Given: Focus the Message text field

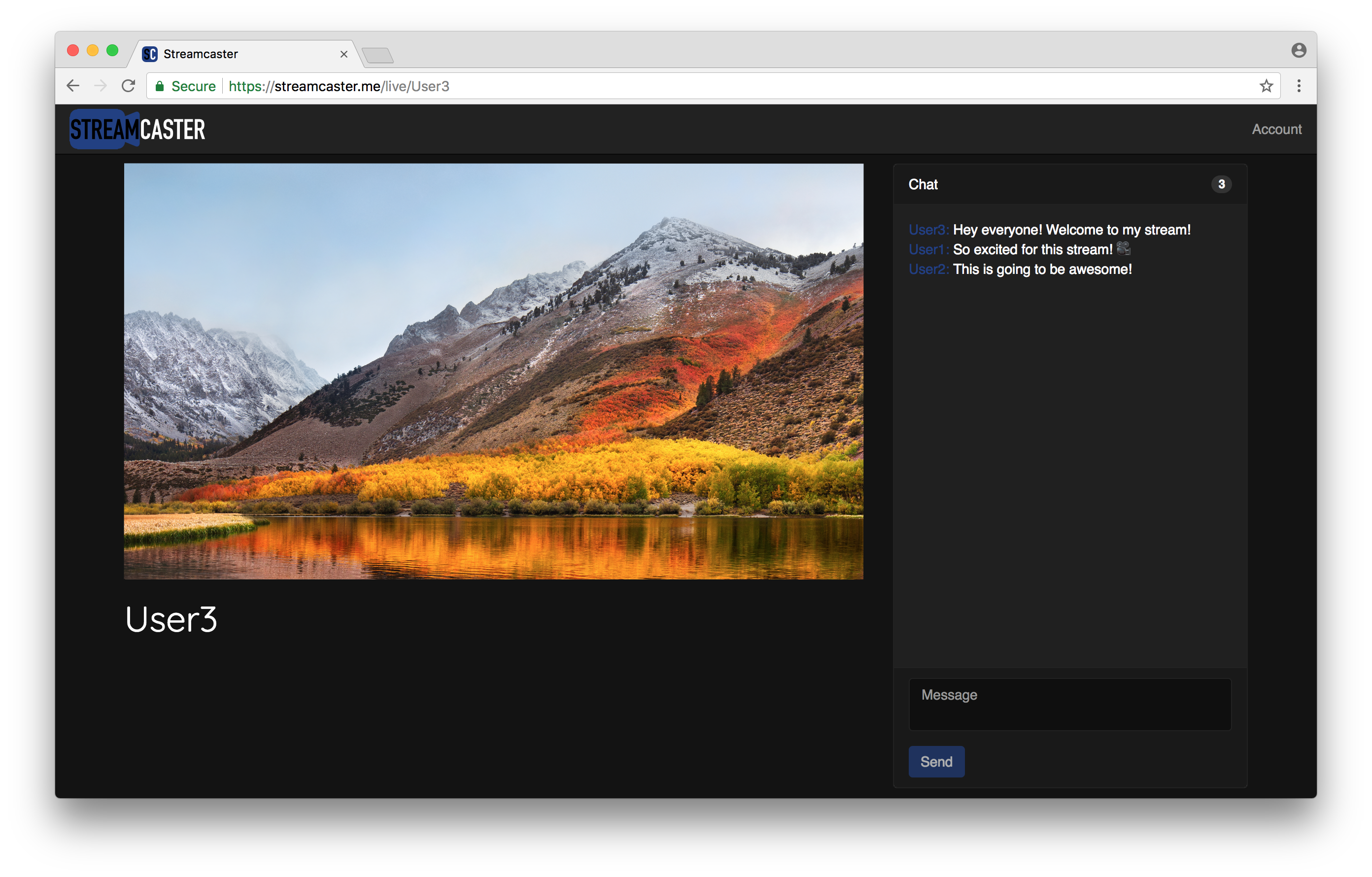Looking at the screenshot, I should click(x=1069, y=704).
